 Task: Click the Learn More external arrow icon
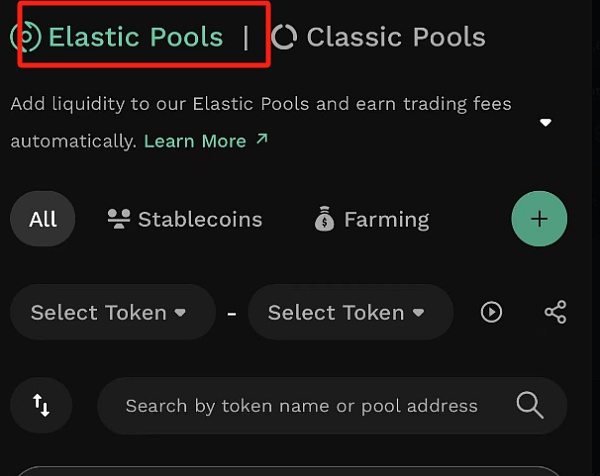point(262,140)
